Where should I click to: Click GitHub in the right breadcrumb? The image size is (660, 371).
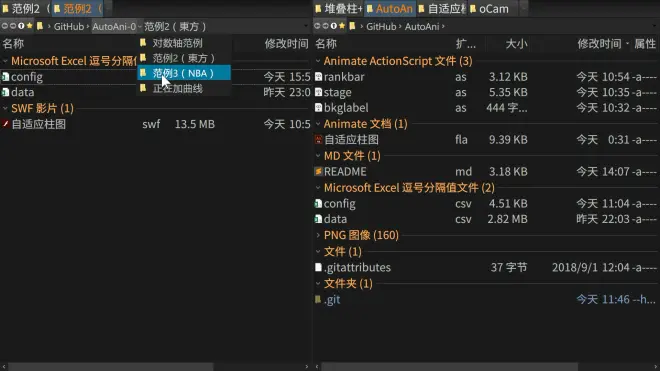[381, 27]
